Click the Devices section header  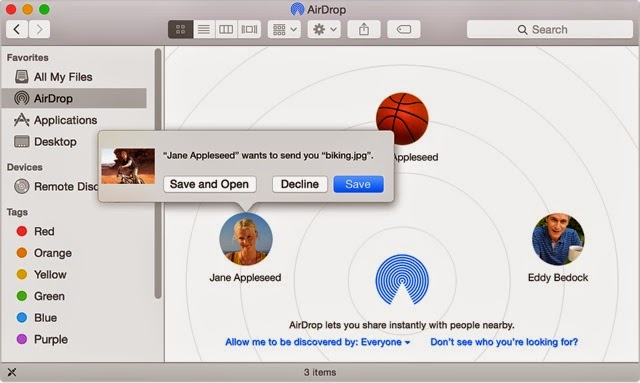[24, 167]
